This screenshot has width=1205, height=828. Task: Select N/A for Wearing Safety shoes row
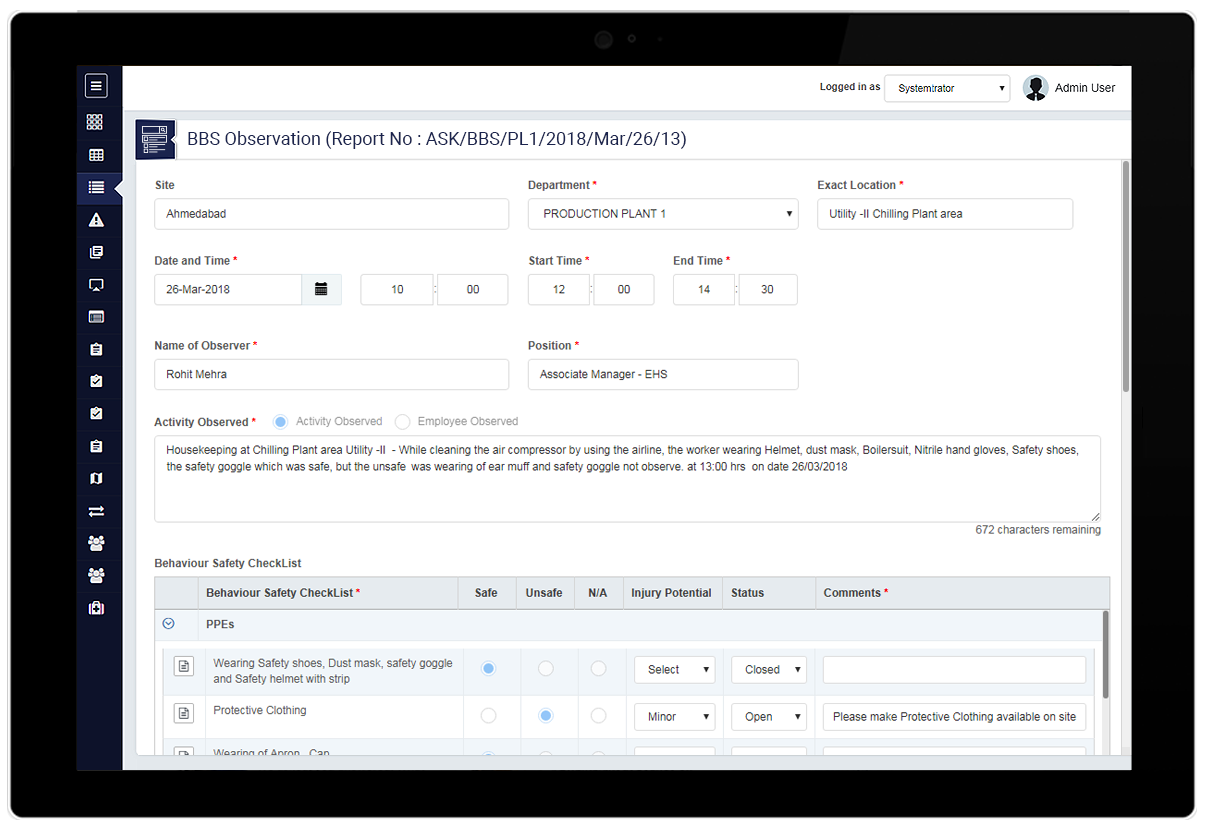click(598, 668)
